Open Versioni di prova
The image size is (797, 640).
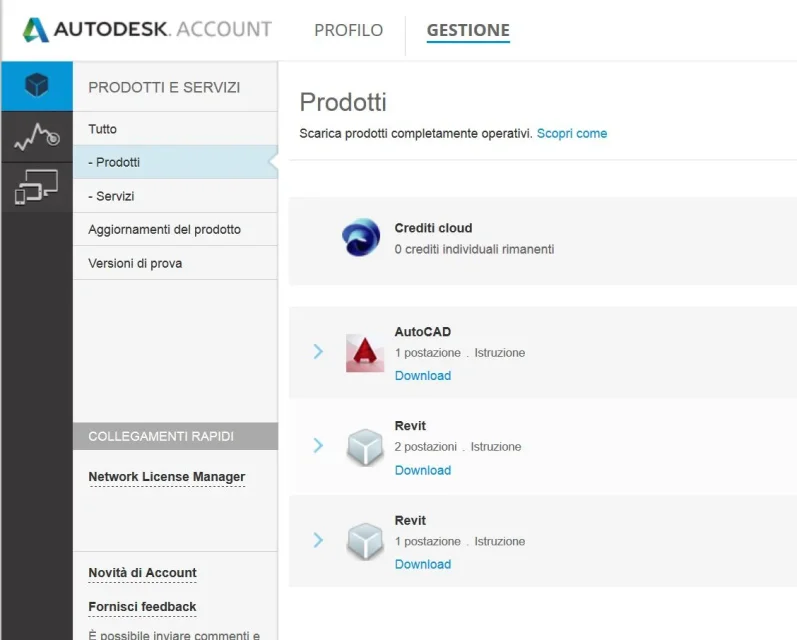175,263
